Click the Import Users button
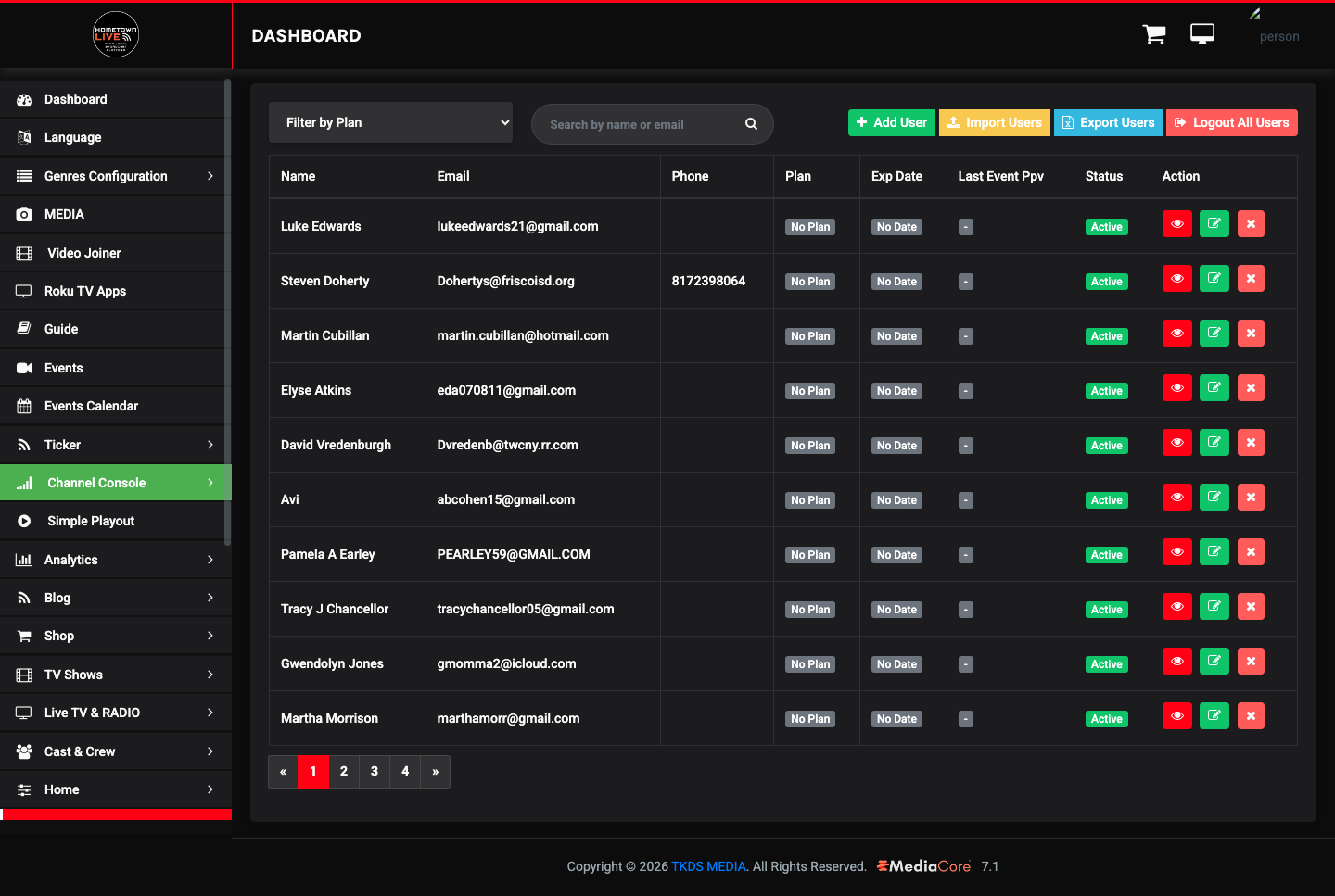 point(995,122)
